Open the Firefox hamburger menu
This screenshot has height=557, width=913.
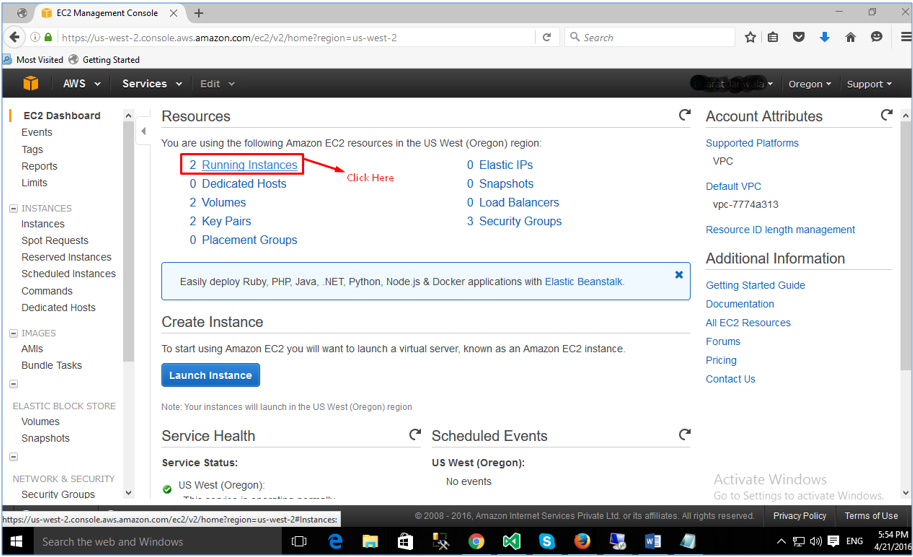(906, 37)
